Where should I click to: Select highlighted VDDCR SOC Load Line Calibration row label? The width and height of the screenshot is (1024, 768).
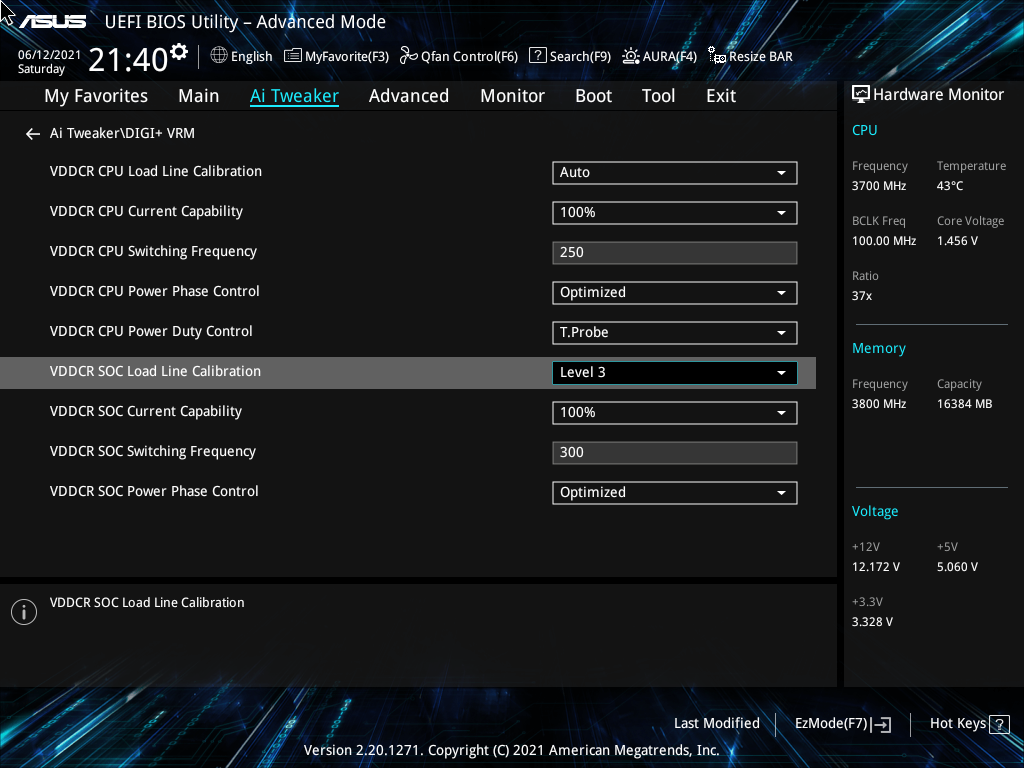pos(155,372)
